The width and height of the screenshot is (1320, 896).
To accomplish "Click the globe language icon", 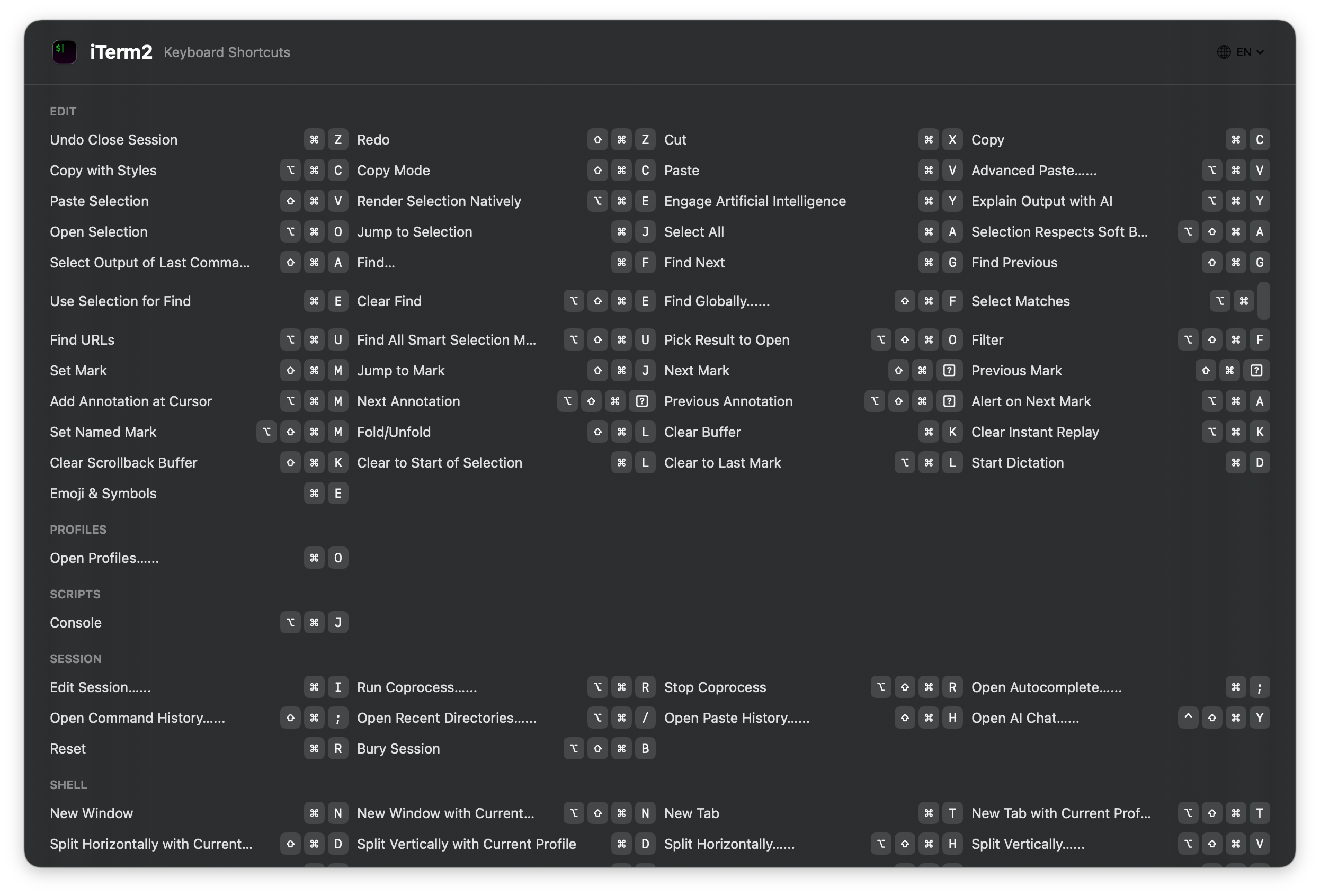I will 1224,52.
